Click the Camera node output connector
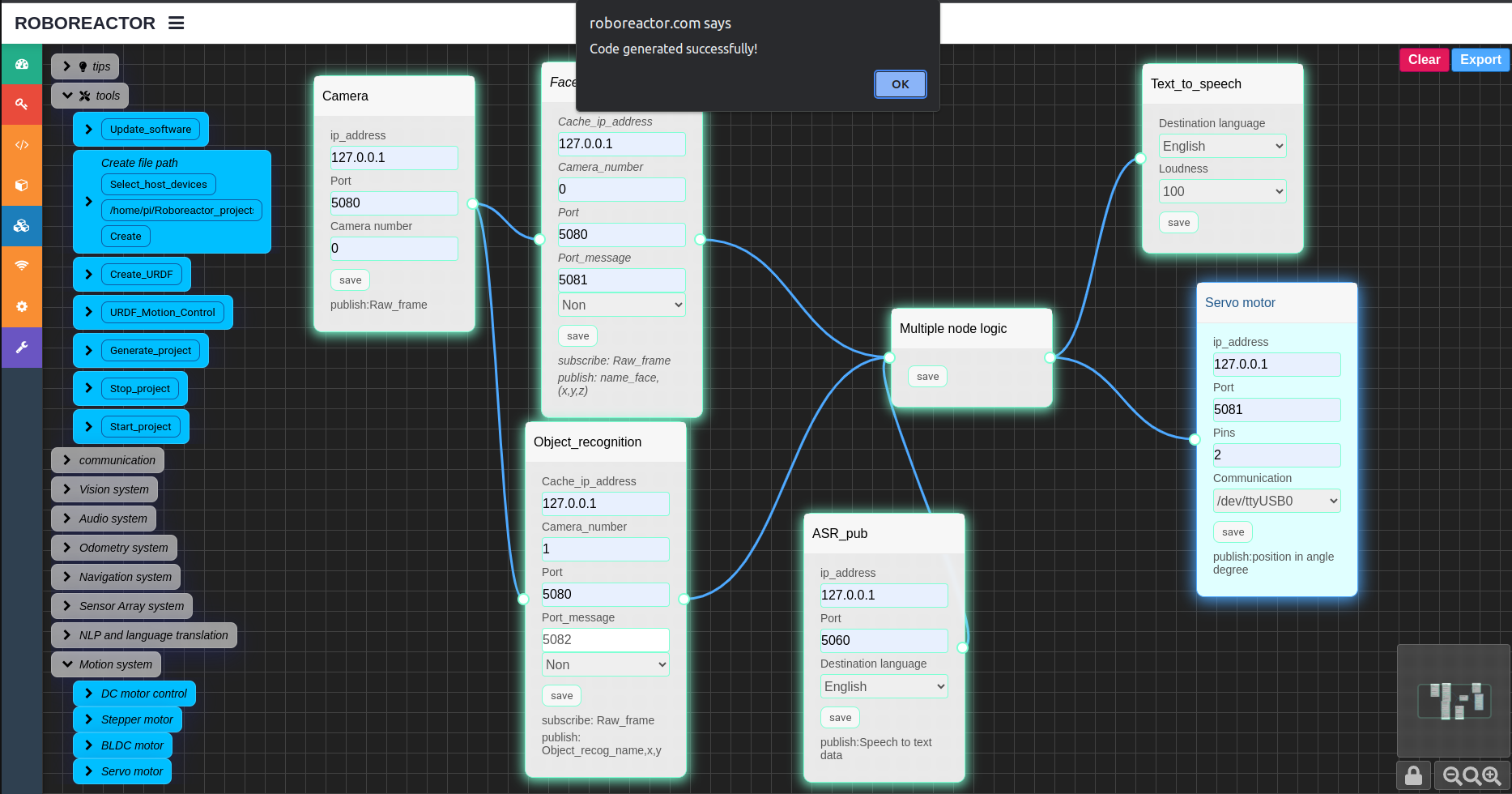The image size is (1512, 794). point(473,203)
